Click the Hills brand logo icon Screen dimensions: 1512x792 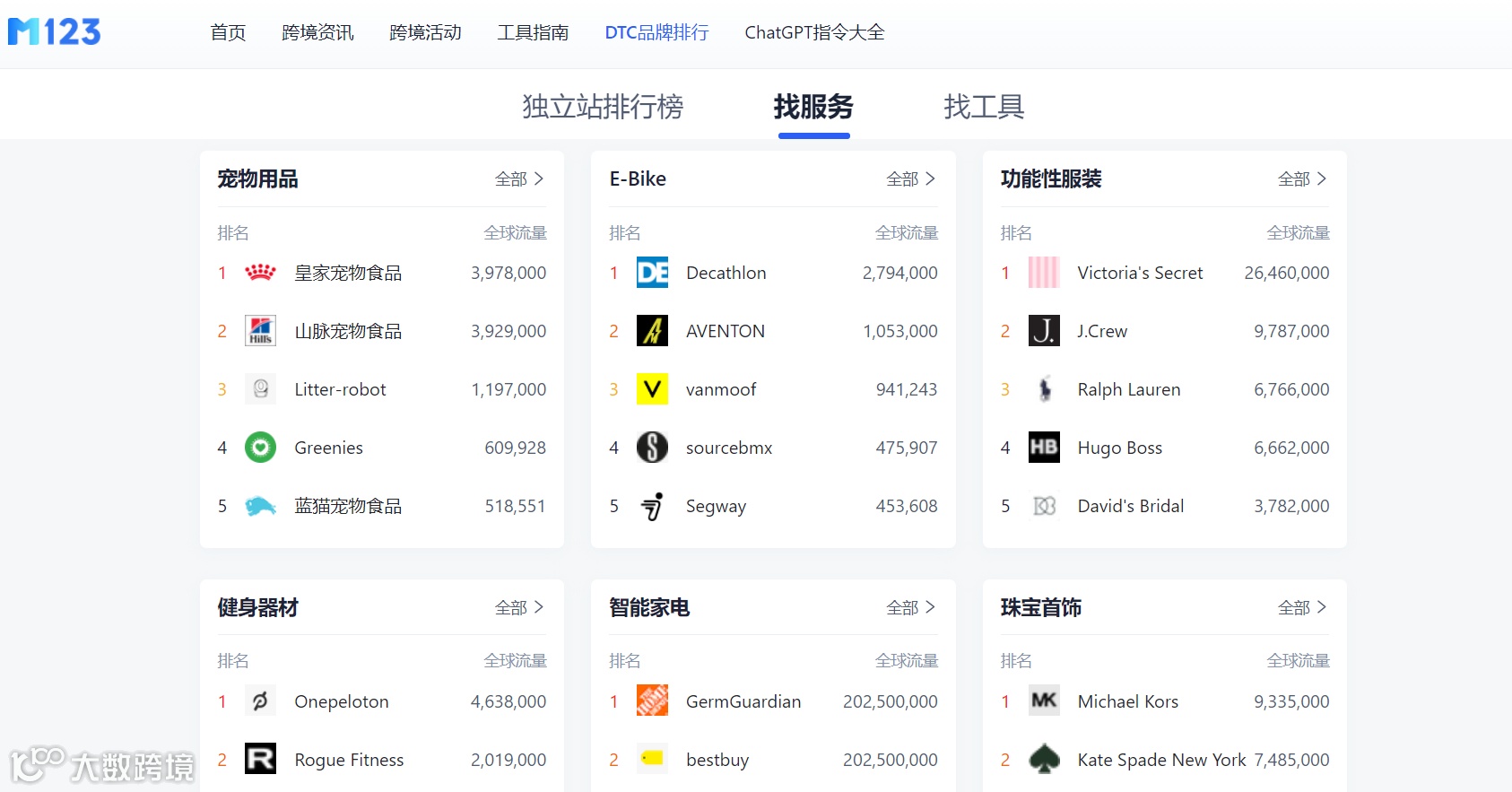261,331
